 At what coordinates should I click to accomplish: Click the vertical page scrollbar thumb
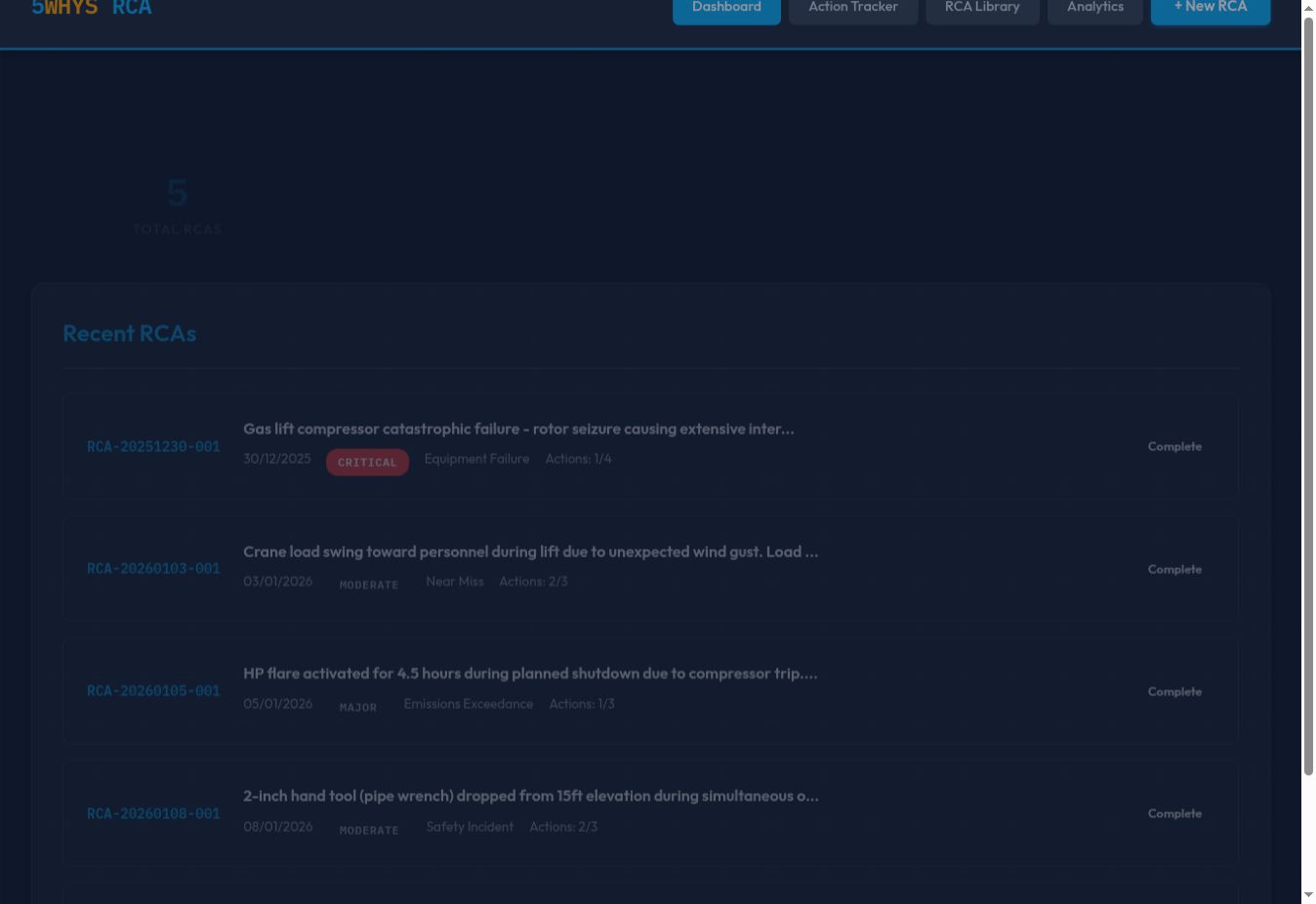pyautogui.click(x=1309, y=395)
